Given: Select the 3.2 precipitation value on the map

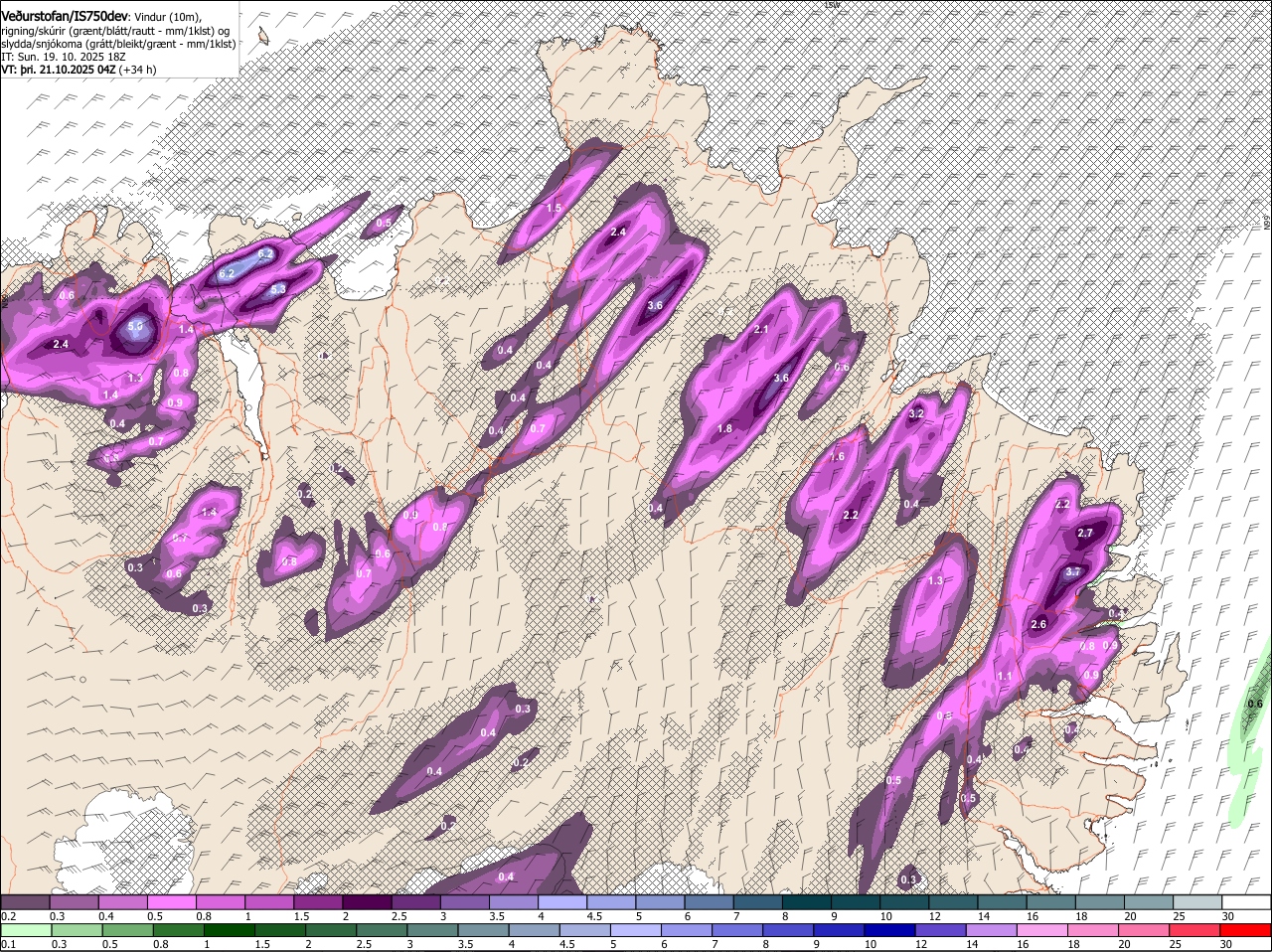Looking at the screenshot, I should point(917,413).
